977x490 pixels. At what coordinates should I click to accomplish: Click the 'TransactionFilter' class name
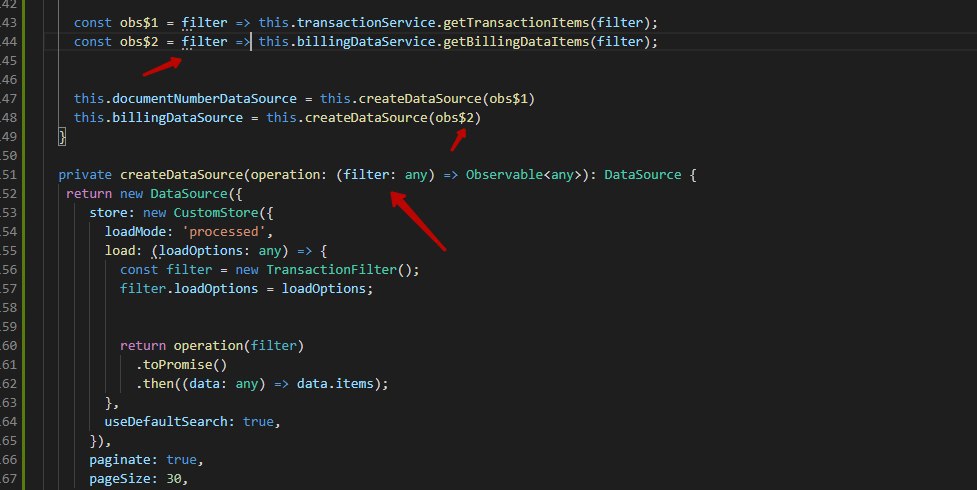click(331, 270)
